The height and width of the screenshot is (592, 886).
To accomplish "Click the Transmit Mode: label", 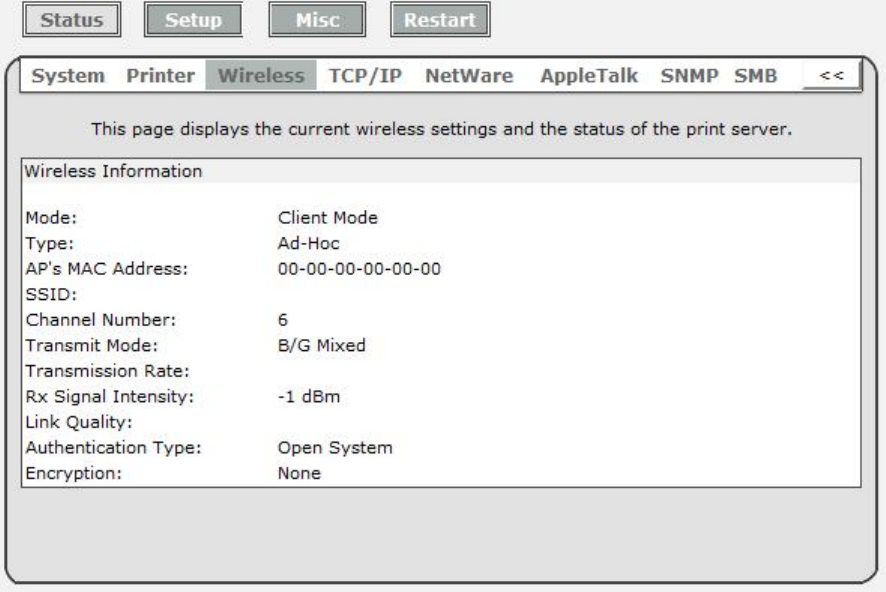I will tap(92, 345).
